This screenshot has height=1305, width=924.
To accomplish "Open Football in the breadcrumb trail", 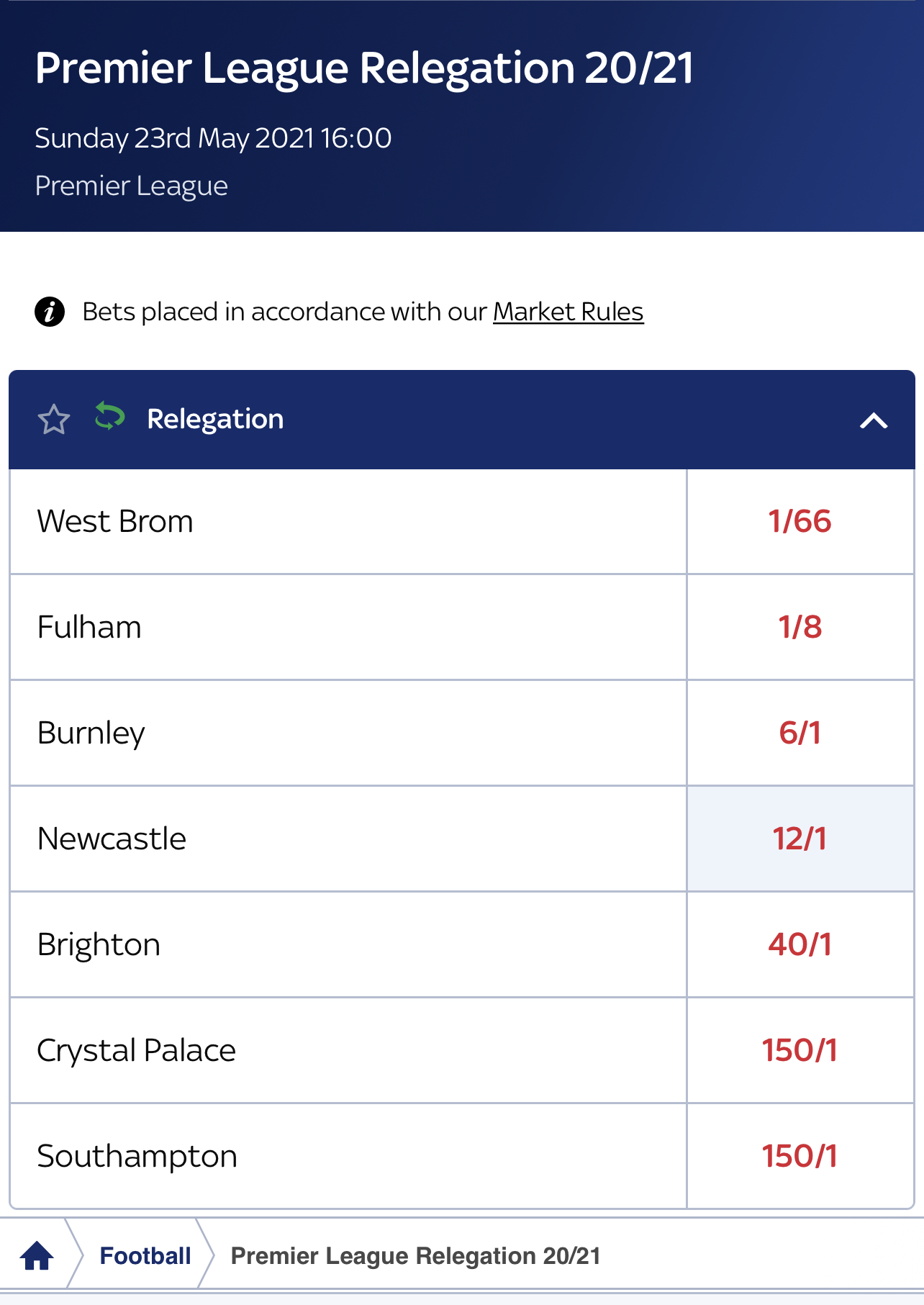I will pos(145,1256).
